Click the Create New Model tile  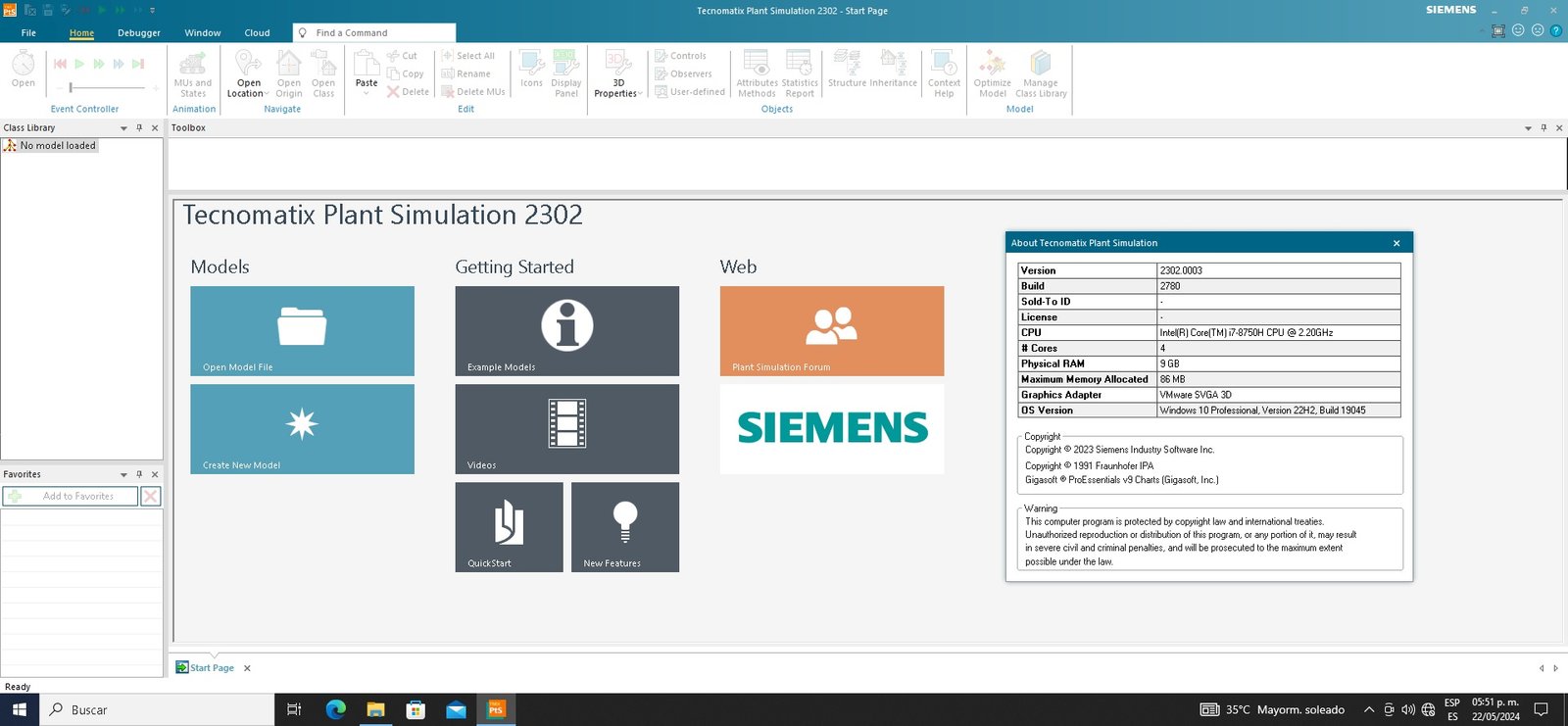pyautogui.click(x=302, y=428)
